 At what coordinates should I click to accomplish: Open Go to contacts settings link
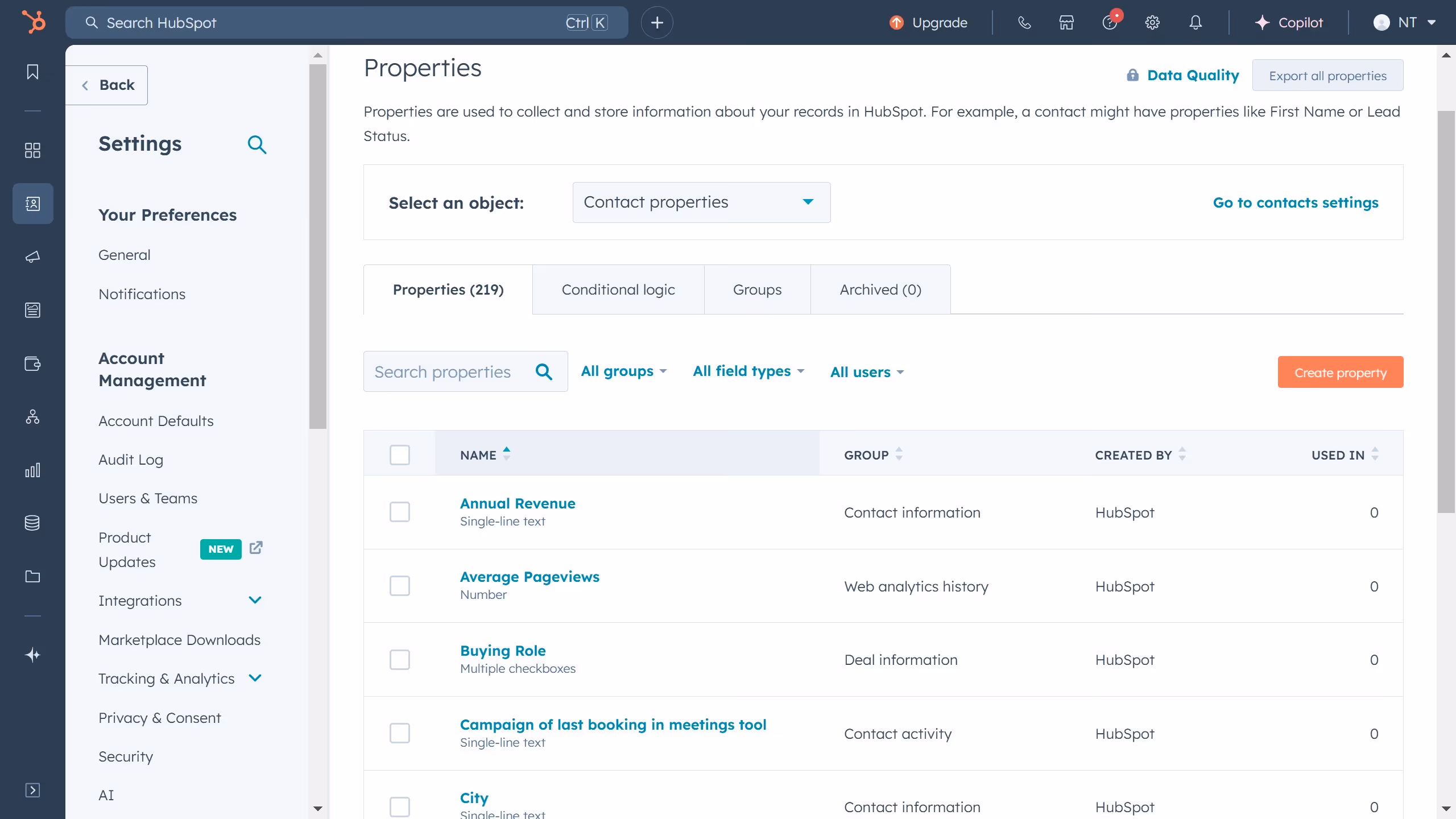[1296, 202]
